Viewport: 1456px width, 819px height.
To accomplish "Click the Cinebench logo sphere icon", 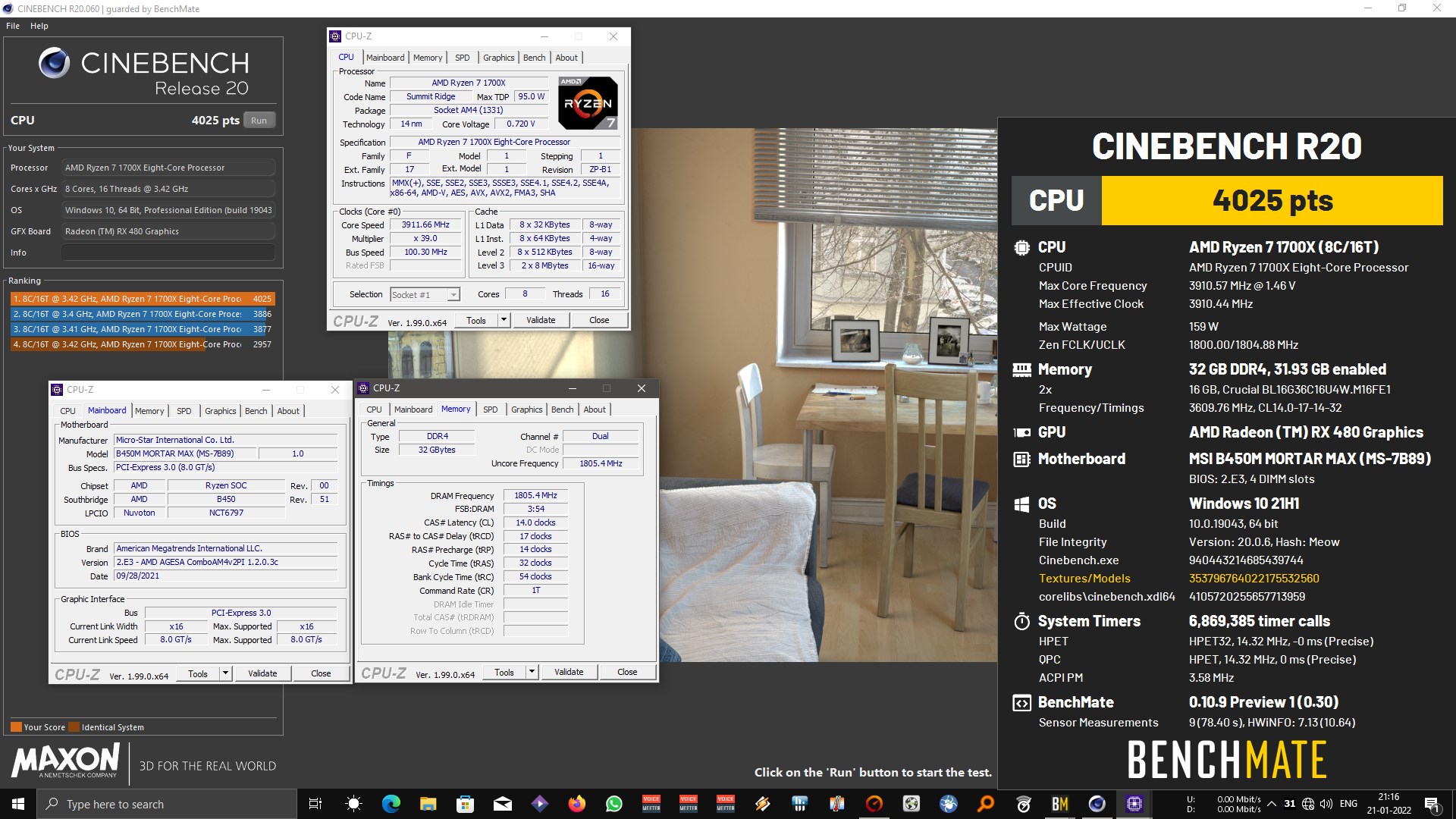I will [x=55, y=63].
